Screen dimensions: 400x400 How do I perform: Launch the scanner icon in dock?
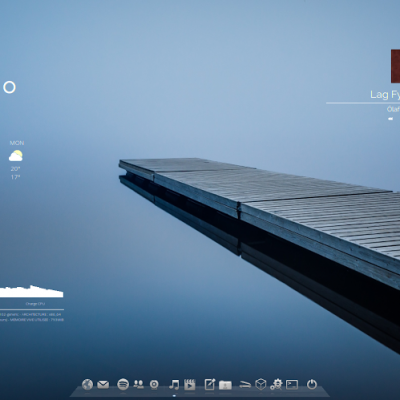[x=245, y=385]
